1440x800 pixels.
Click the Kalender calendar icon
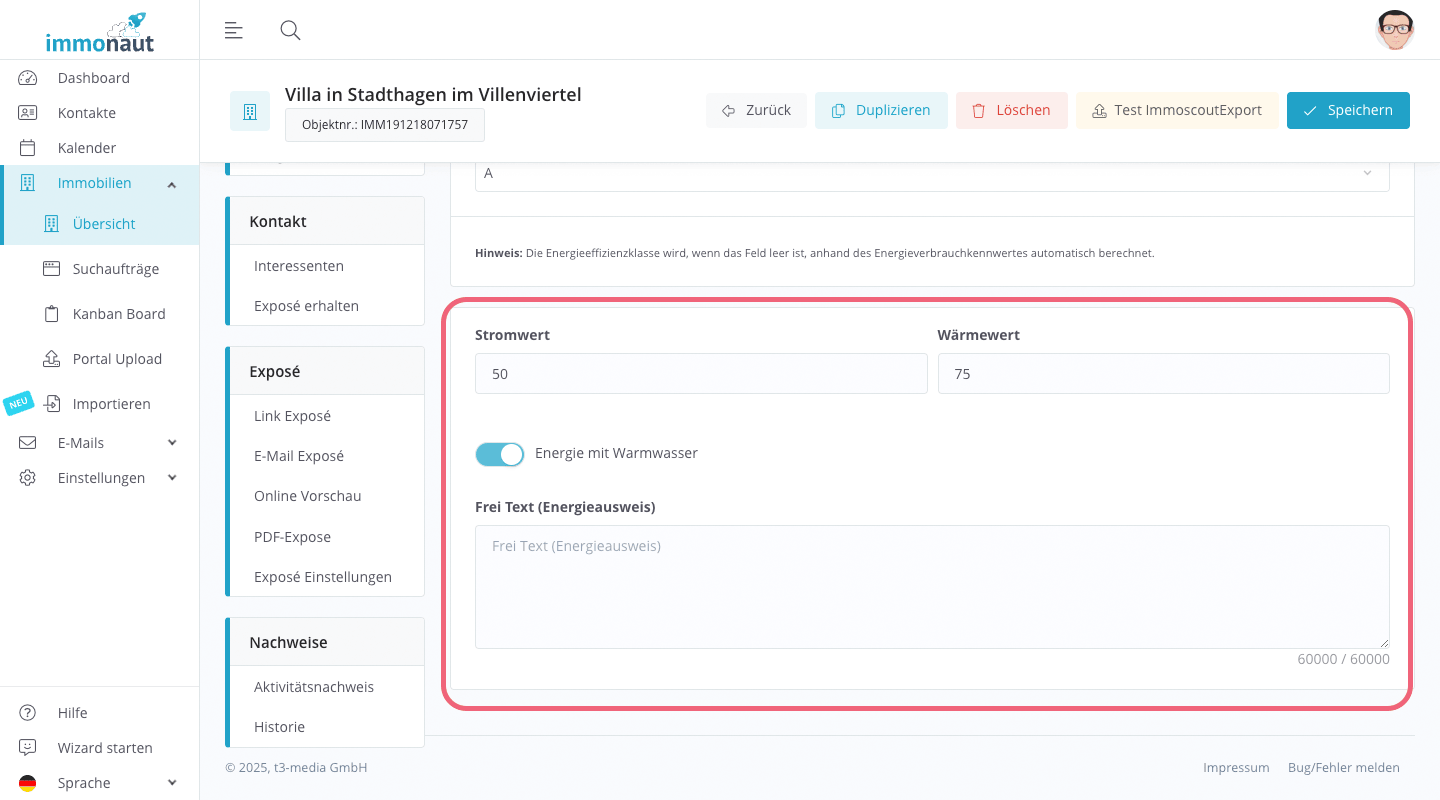(x=28, y=148)
